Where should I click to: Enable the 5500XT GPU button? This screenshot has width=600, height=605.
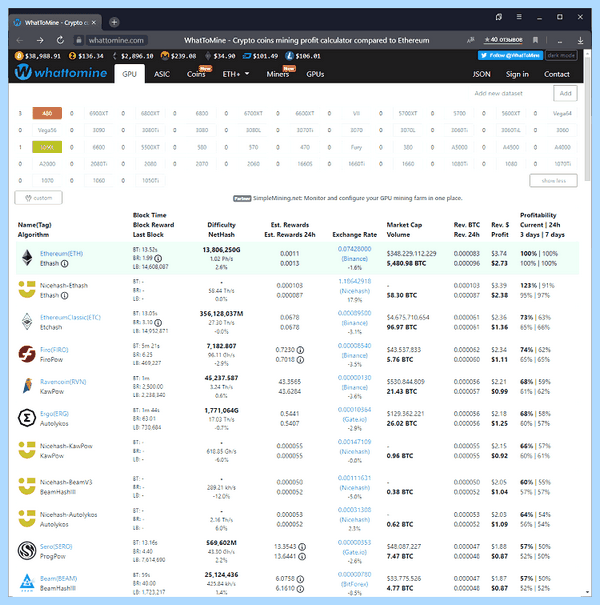pos(150,147)
